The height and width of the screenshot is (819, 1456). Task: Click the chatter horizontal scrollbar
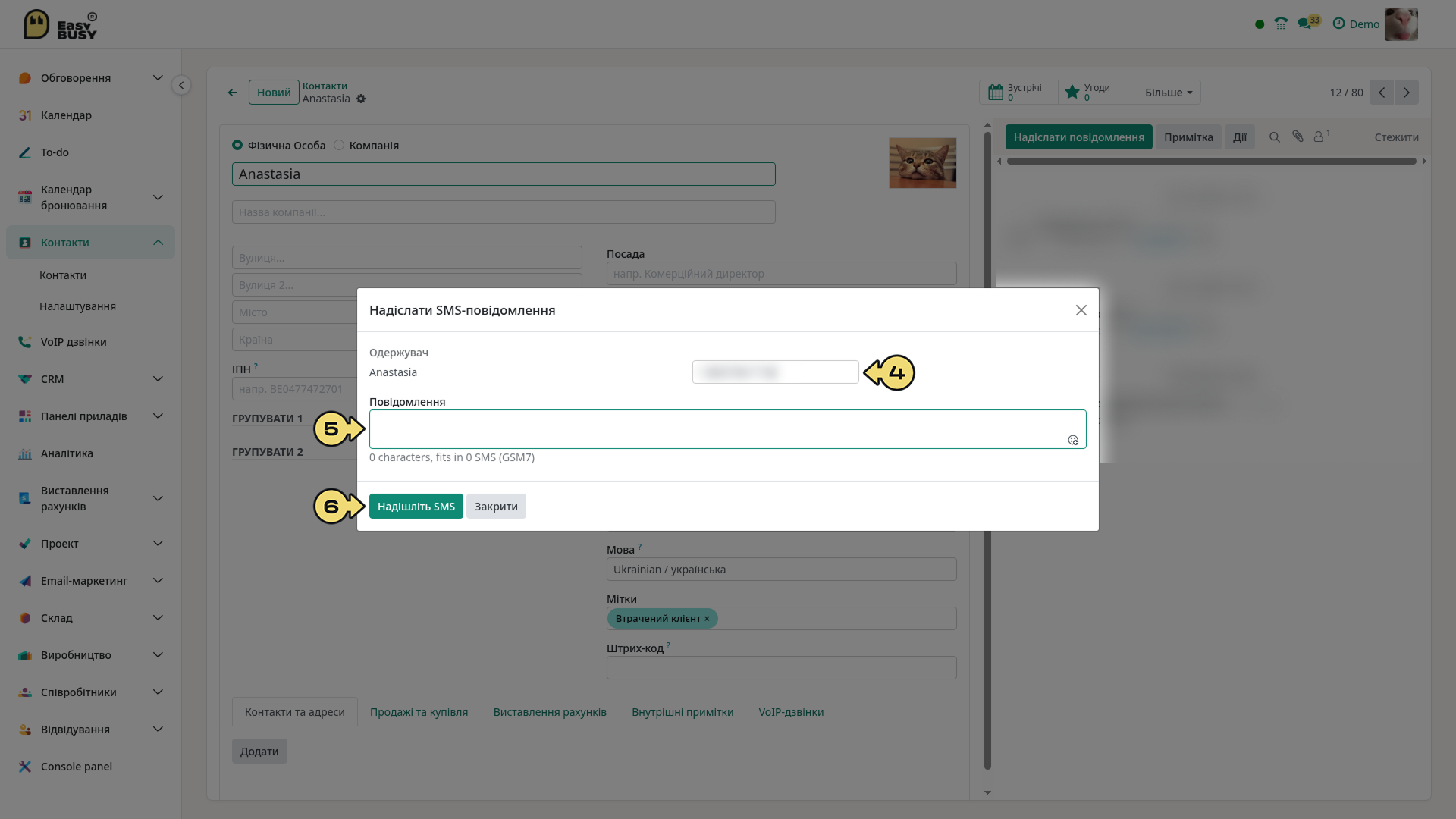pyautogui.click(x=1211, y=162)
